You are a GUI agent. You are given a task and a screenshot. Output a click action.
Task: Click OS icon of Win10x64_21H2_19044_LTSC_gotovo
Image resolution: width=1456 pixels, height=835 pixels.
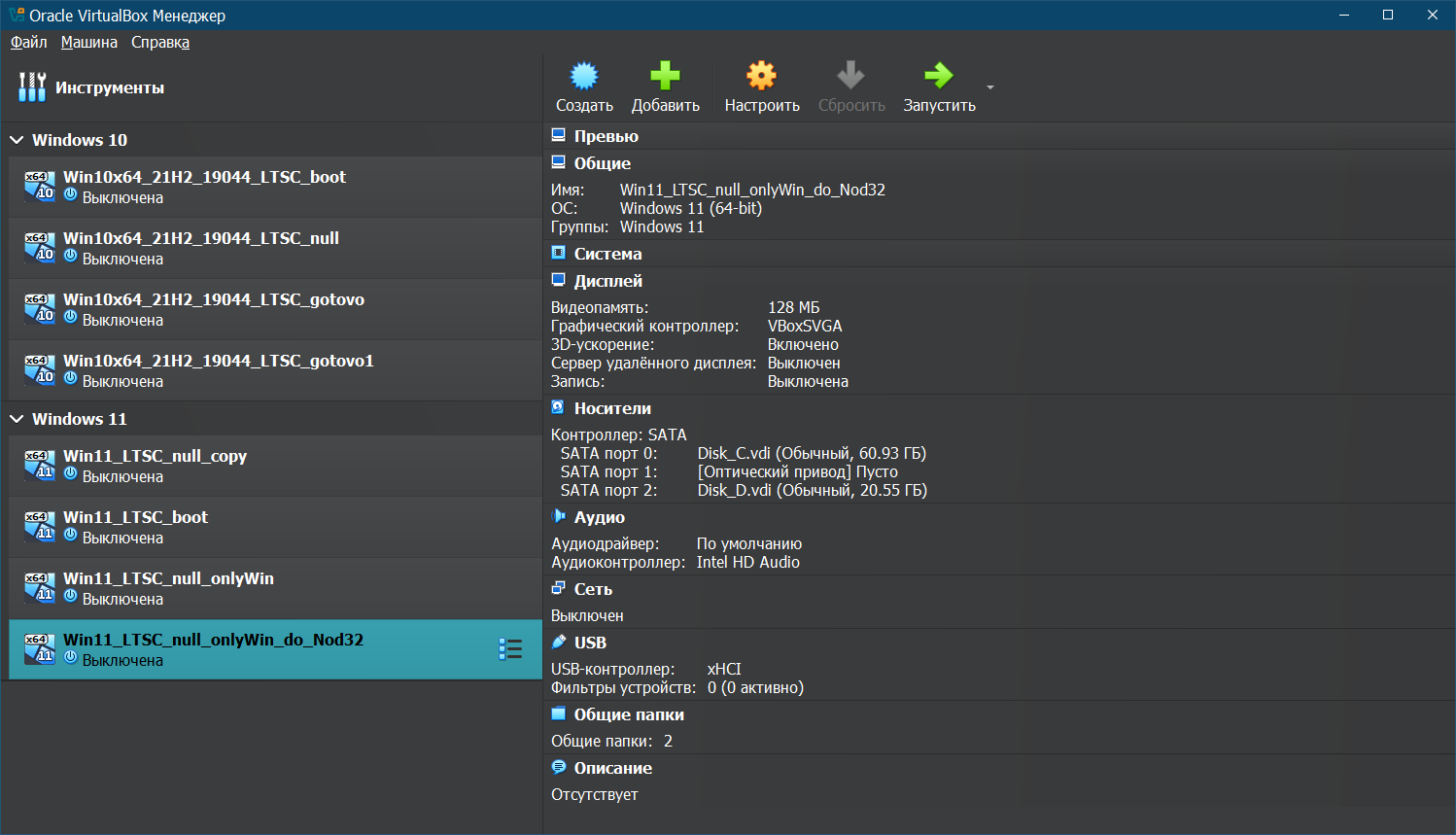click(x=40, y=309)
